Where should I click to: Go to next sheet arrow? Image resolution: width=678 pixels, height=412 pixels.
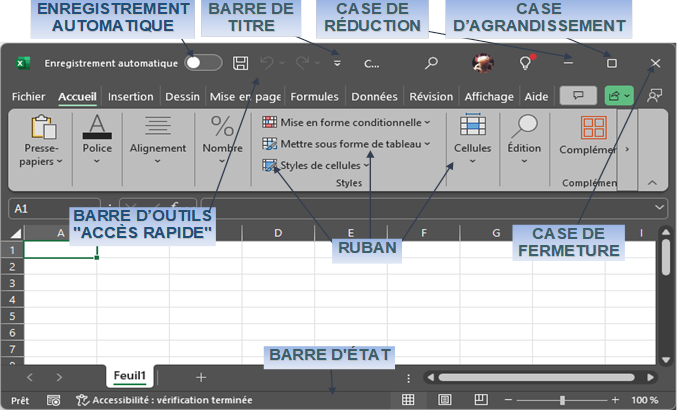(x=59, y=377)
